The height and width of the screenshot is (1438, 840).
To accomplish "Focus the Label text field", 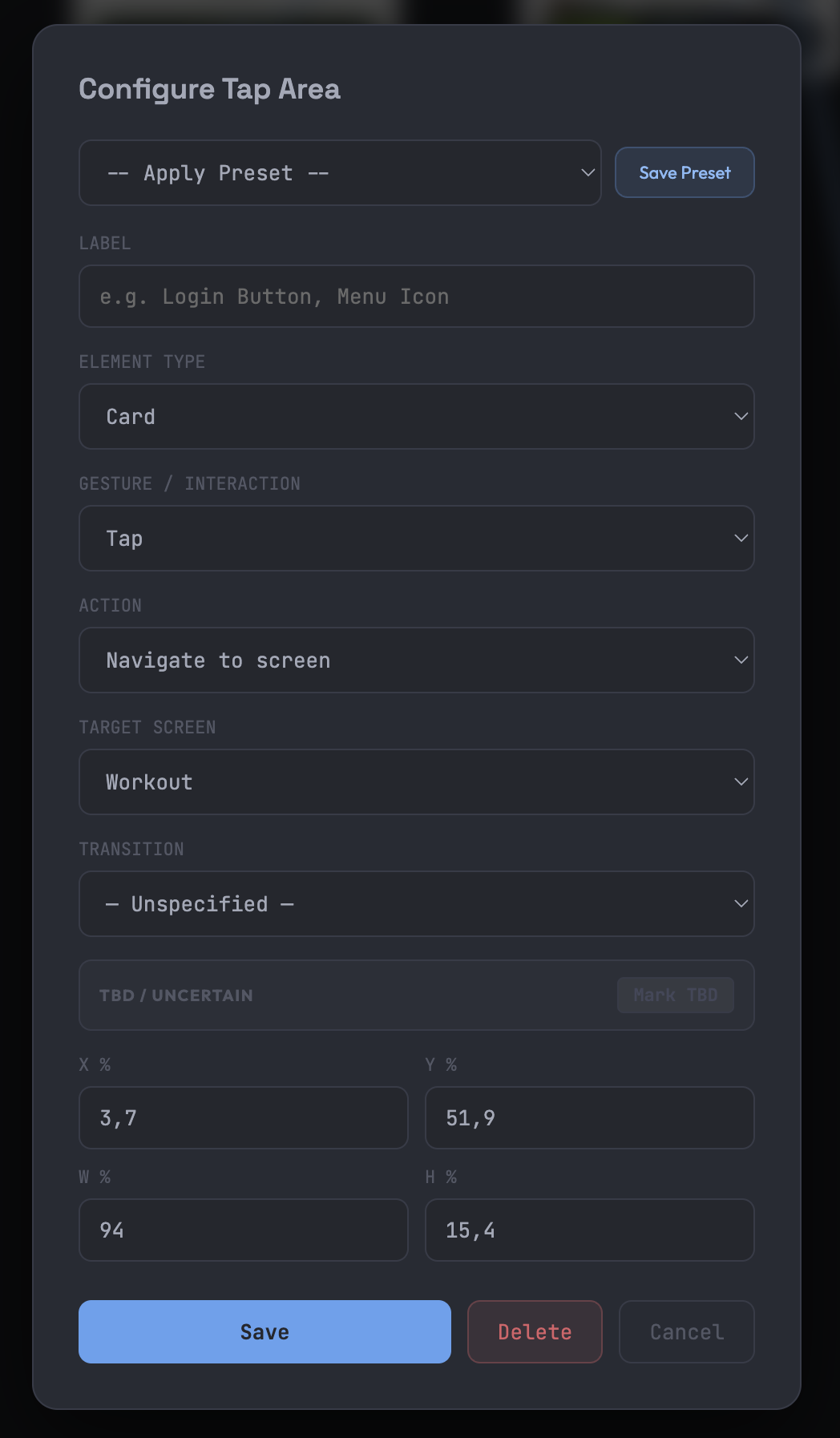I will (416, 297).
